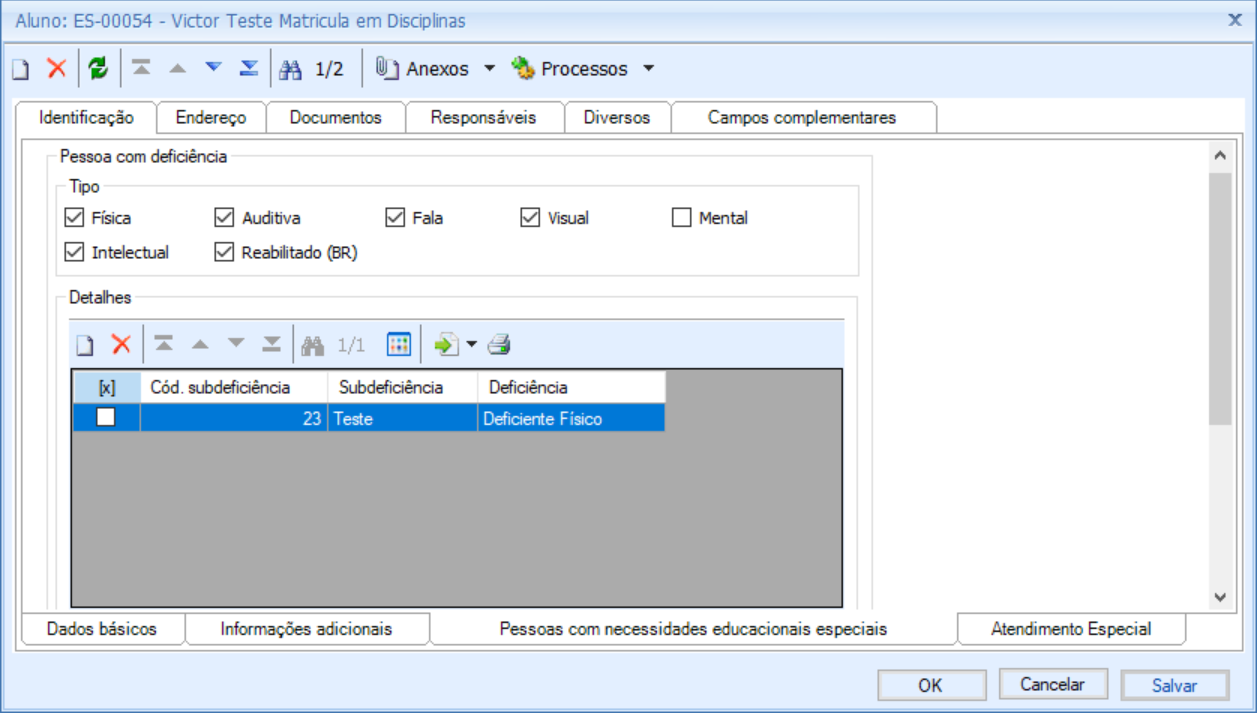
Task: Open the Responsáveis tab
Action: 484,117
